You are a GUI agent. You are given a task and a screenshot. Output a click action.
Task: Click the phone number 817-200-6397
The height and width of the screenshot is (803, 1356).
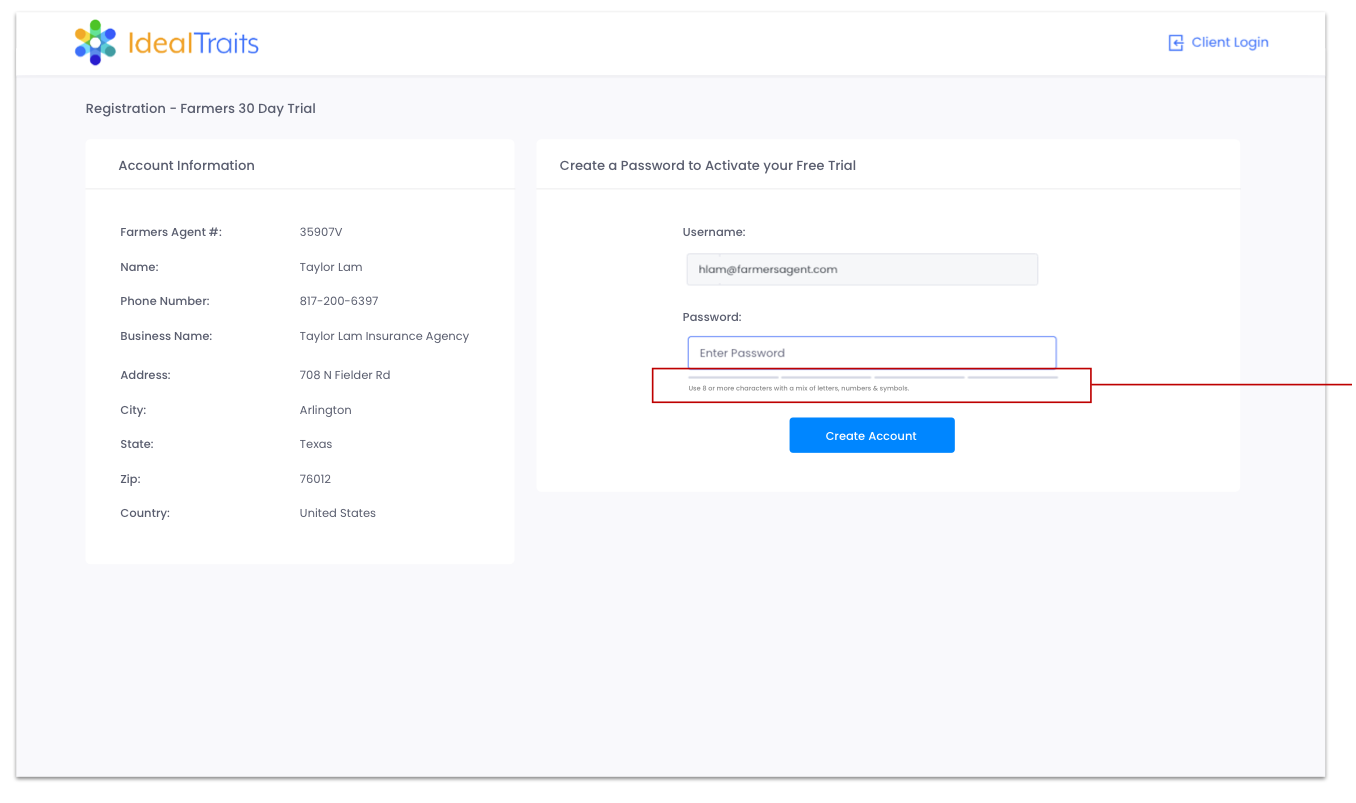click(x=339, y=301)
